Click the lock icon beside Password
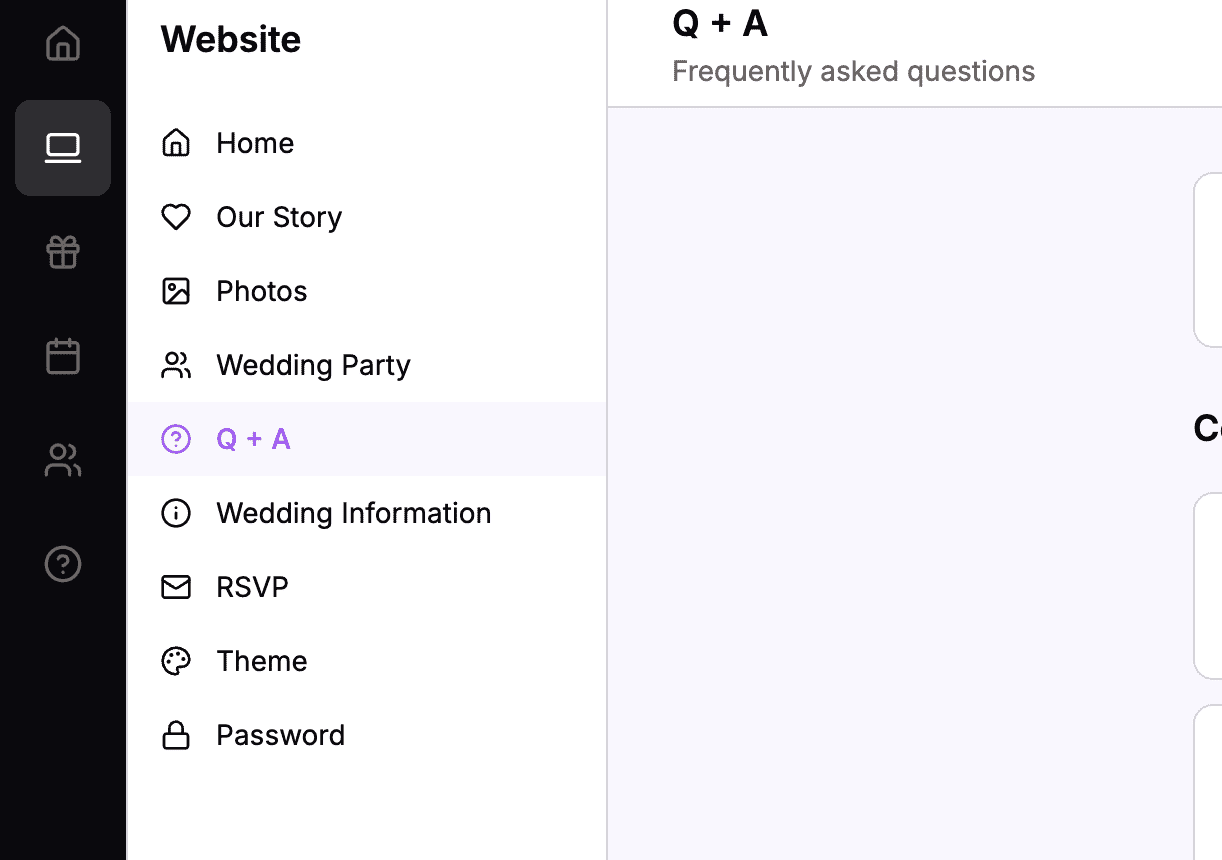Viewport: 1222px width, 860px height. [176, 735]
